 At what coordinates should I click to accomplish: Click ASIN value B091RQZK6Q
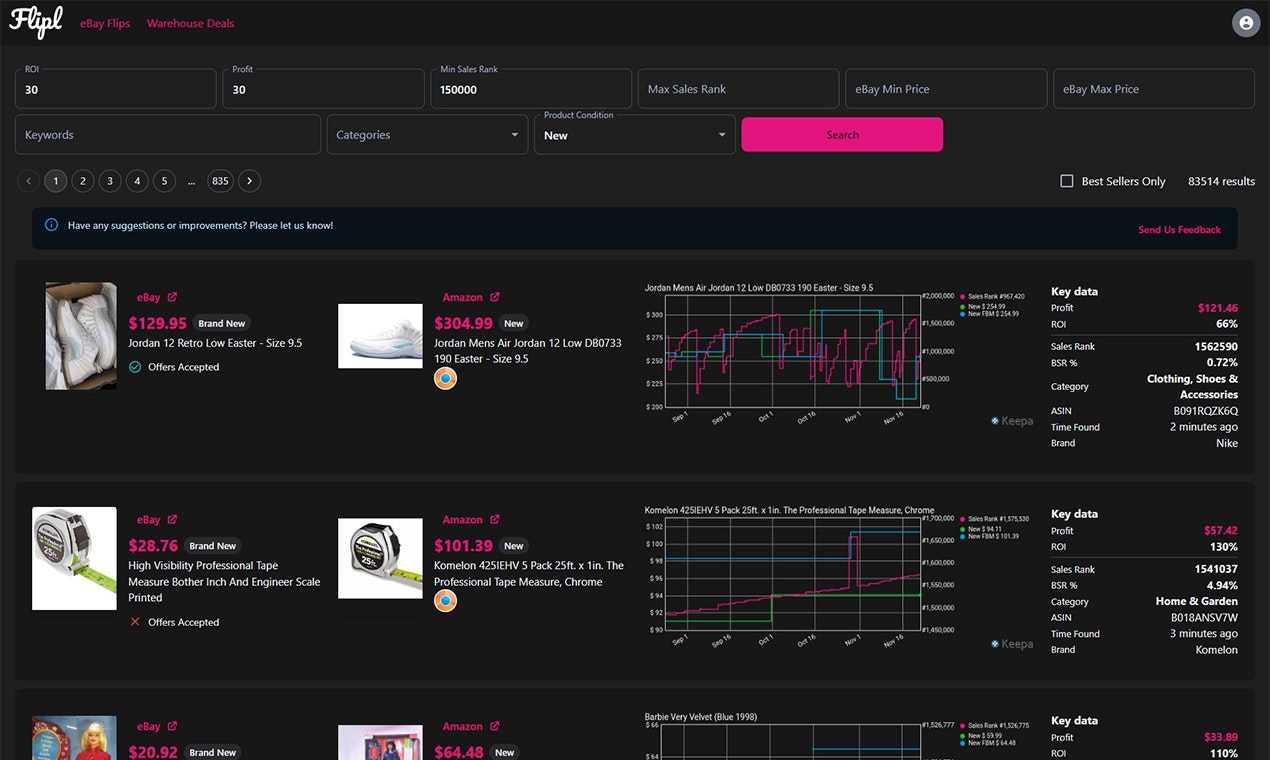point(1205,411)
